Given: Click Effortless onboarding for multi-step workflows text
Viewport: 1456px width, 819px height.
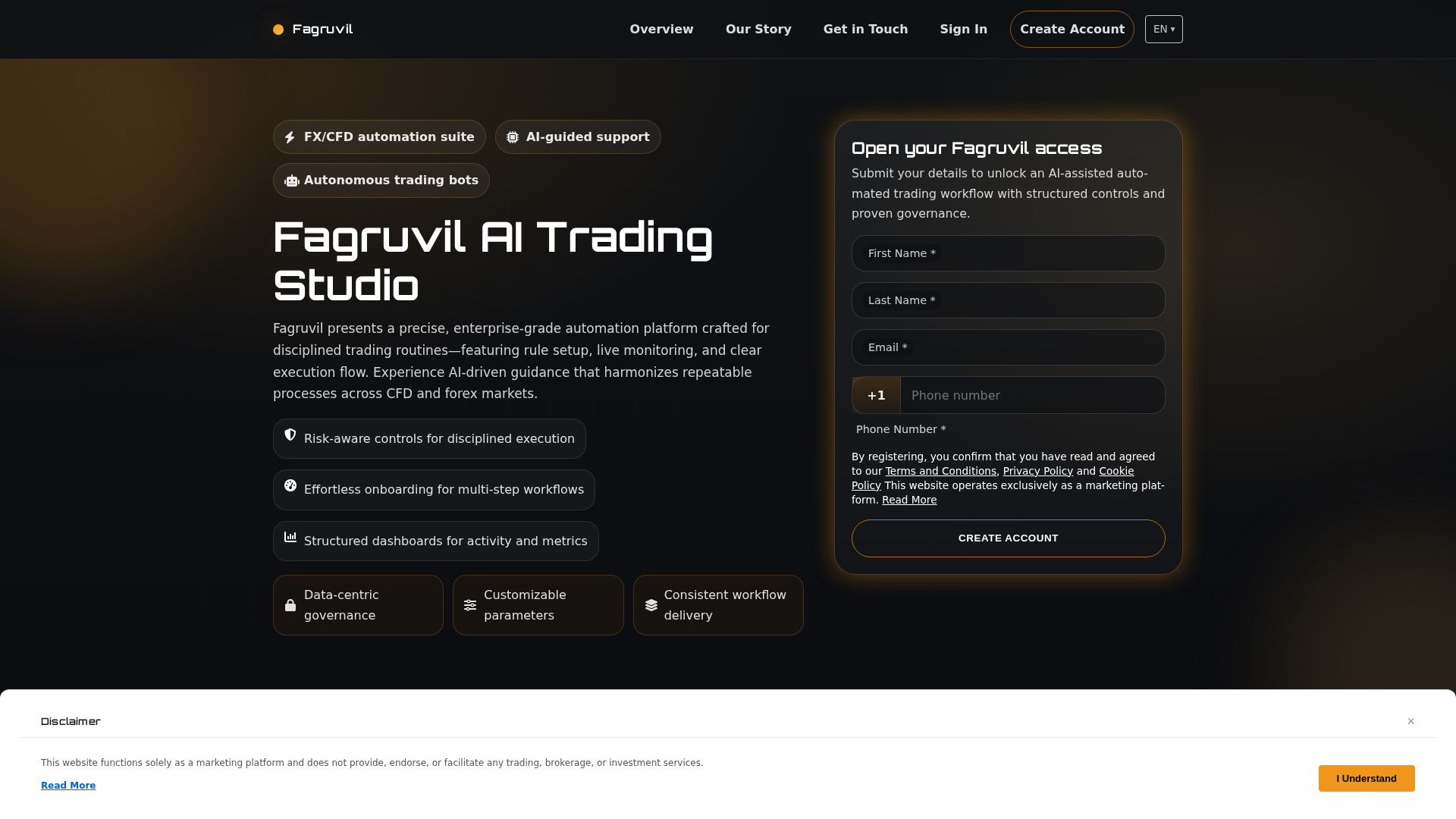Looking at the screenshot, I should 444,490.
